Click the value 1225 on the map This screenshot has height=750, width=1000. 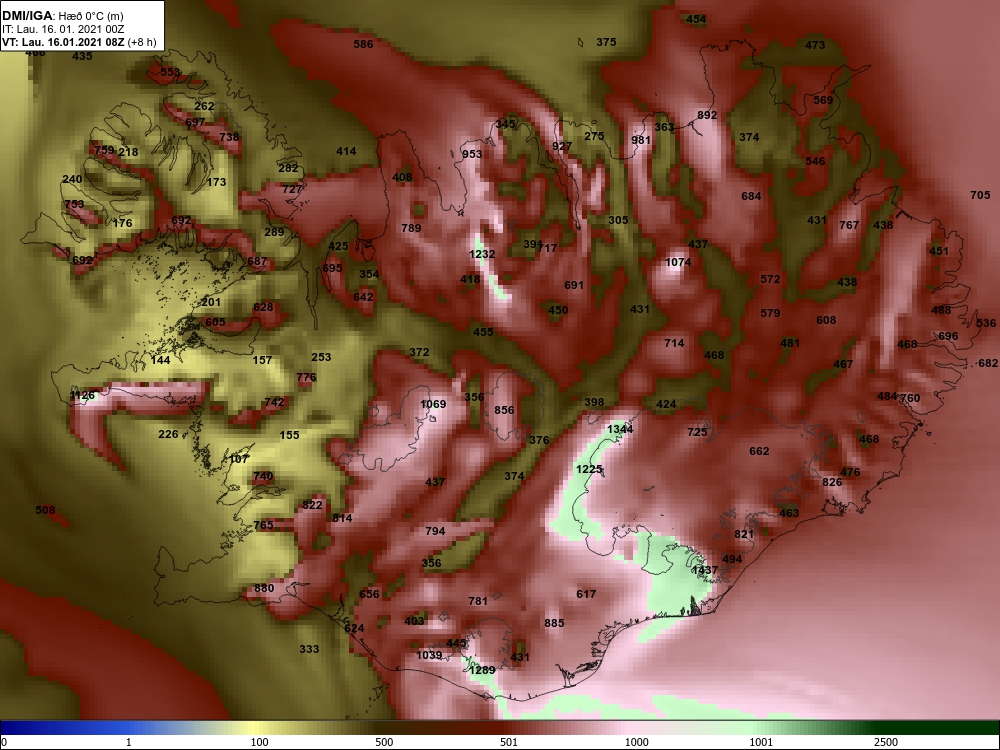(x=589, y=469)
